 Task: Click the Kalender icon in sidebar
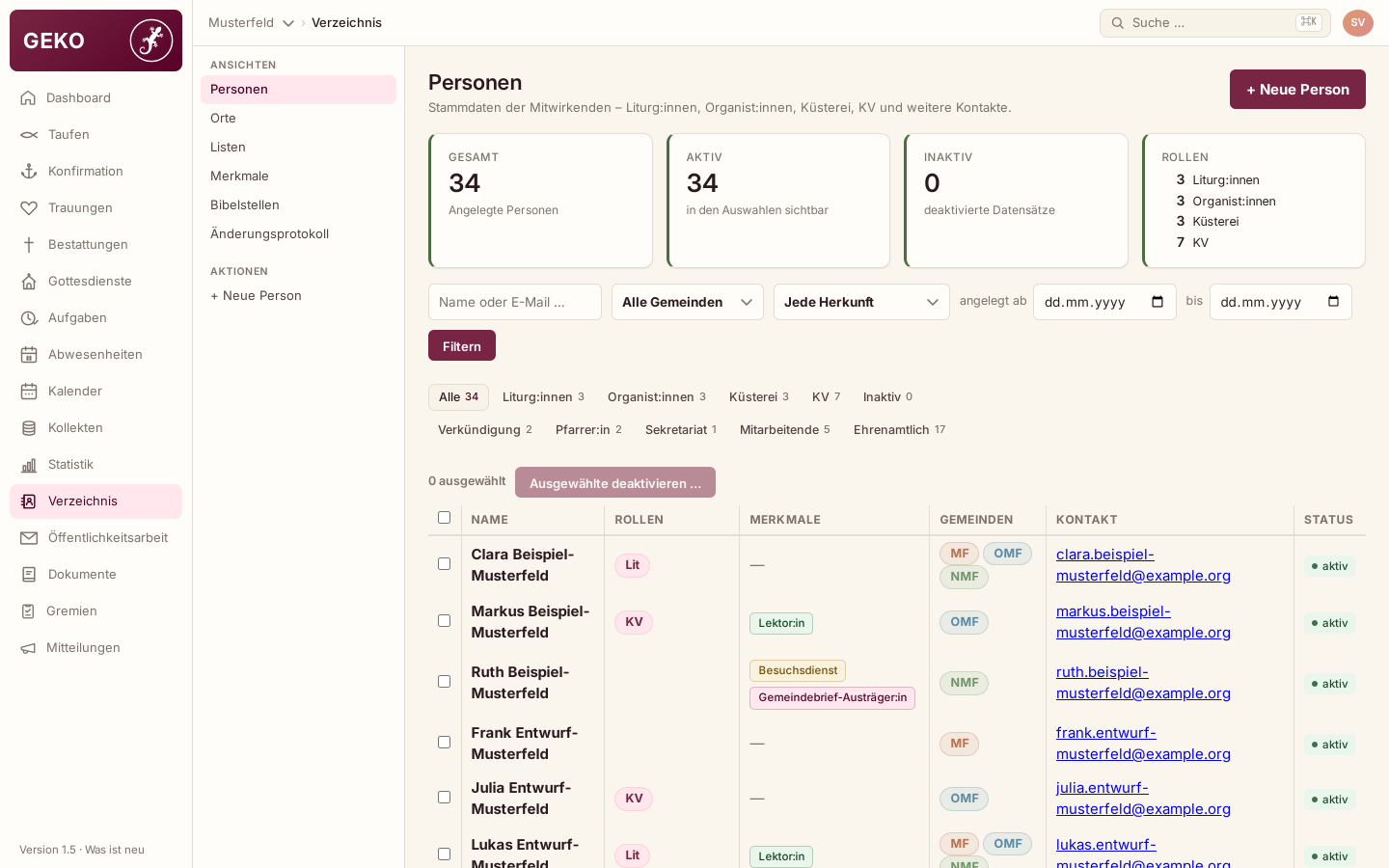29,391
